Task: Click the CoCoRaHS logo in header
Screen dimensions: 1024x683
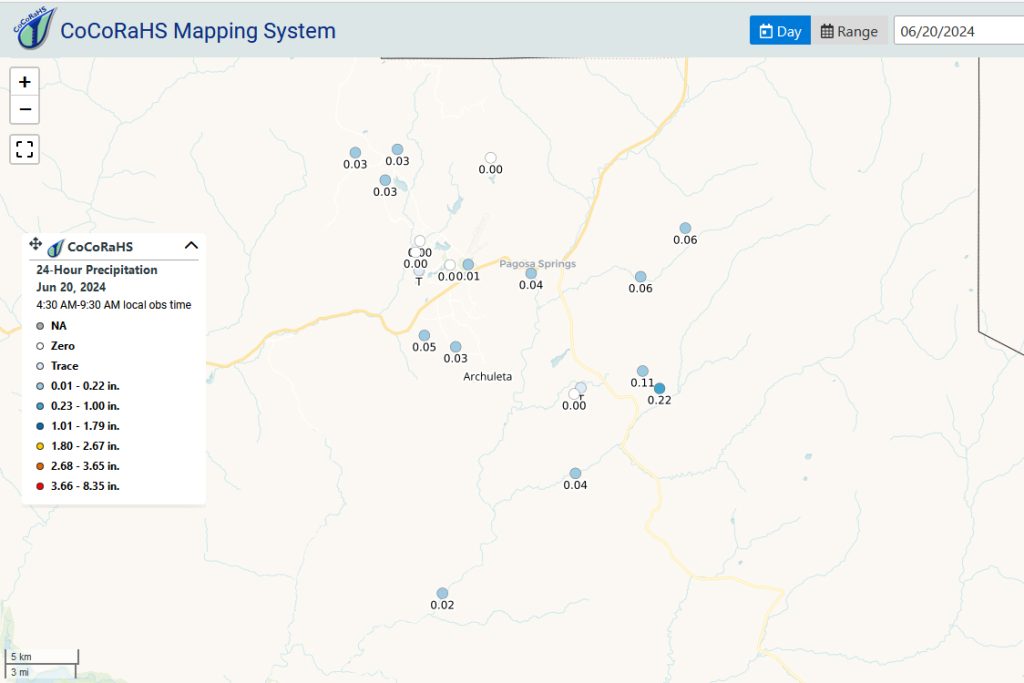Action: coord(34,28)
